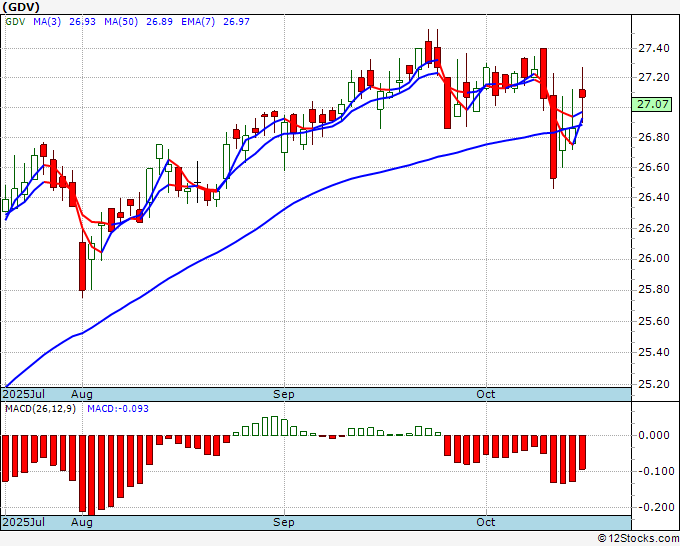Click the EMA(7) legend label
This screenshot has height=546, width=680.
pos(198,22)
